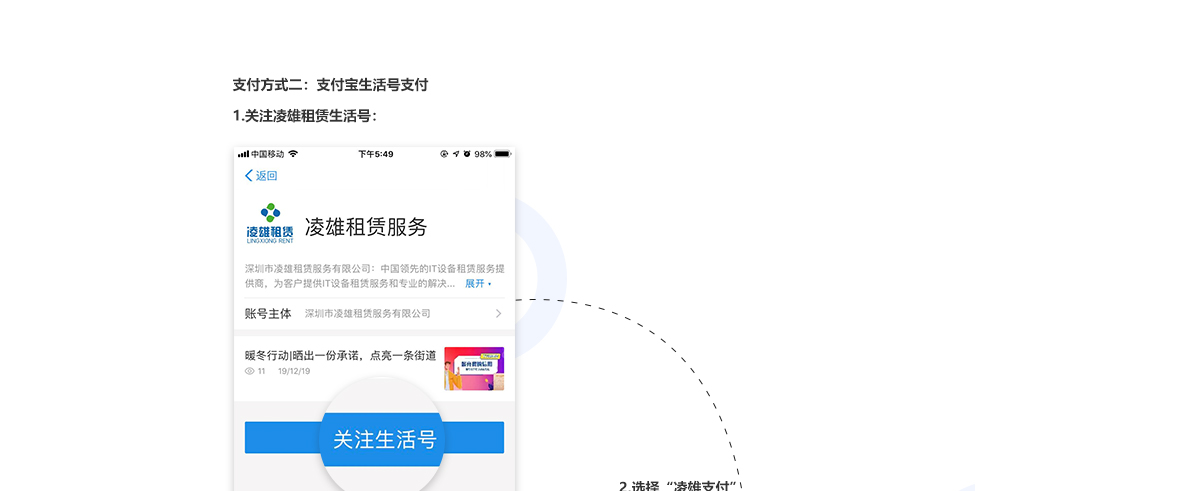Click the 深圳市凌雄租赁服务有限公司 account value

click(368, 314)
